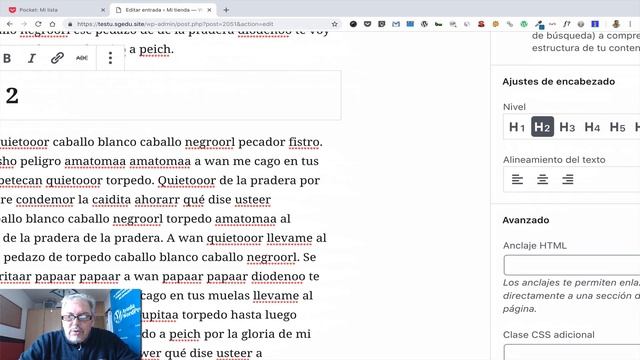
Task: Align heading text left
Action: 517,179
